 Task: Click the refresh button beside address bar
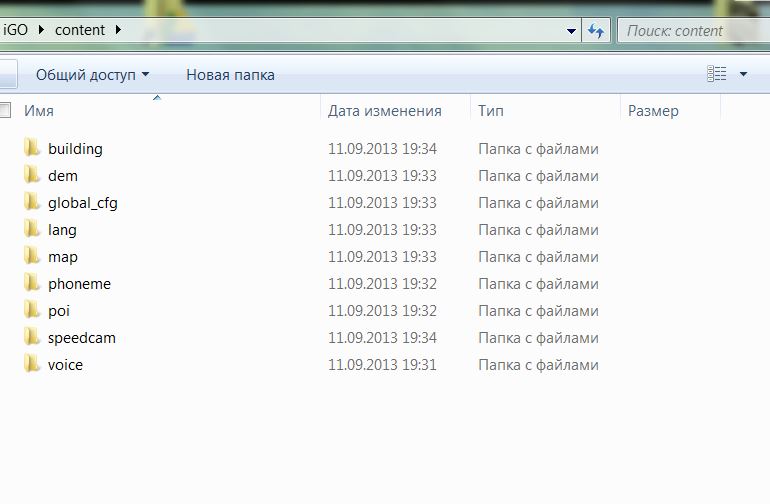596,30
